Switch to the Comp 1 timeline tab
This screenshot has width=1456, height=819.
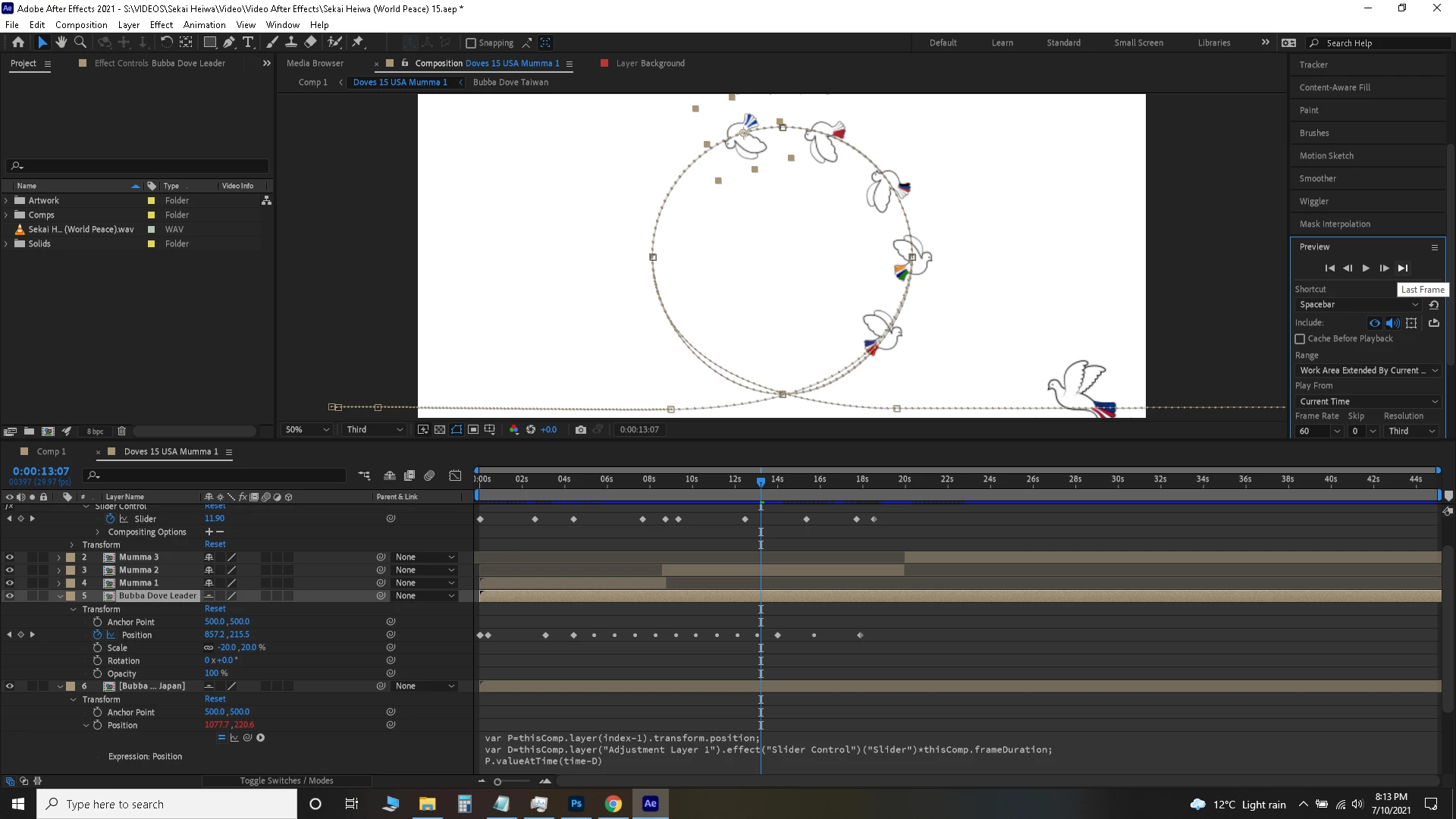51,451
